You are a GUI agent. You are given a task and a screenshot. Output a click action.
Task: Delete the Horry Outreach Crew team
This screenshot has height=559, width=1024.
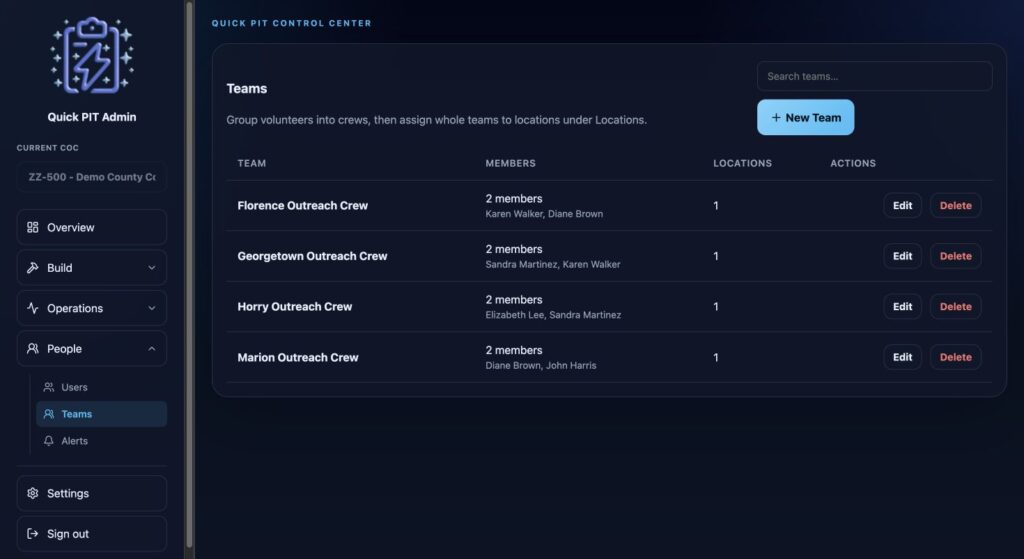coord(955,306)
